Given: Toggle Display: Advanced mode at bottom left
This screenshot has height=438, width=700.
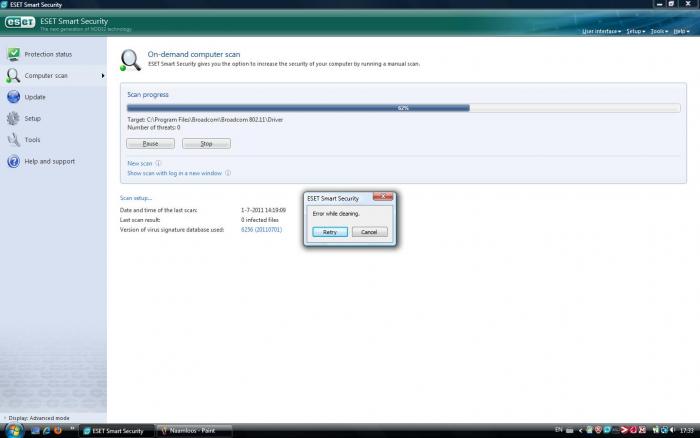Looking at the screenshot, I should point(39,418).
